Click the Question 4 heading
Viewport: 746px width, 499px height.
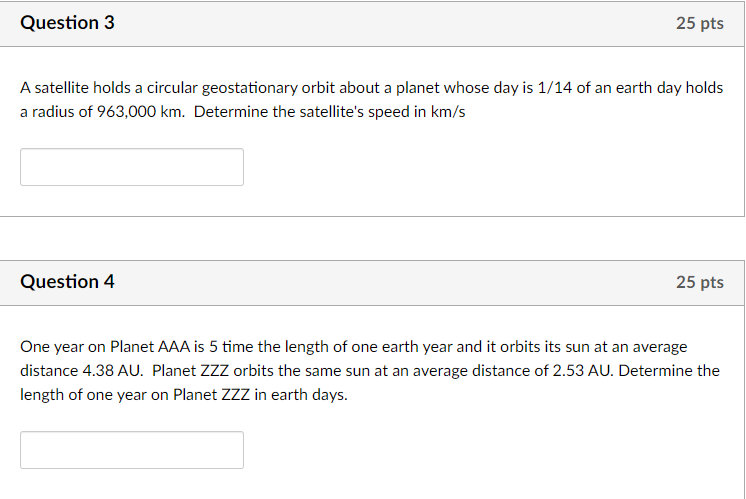[x=67, y=282]
